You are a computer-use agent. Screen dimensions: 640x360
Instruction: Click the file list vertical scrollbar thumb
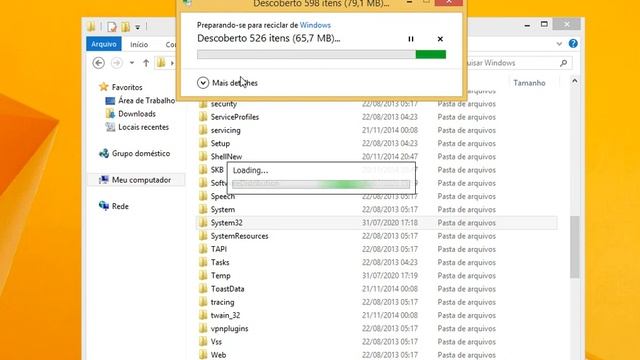[x=575, y=247]
